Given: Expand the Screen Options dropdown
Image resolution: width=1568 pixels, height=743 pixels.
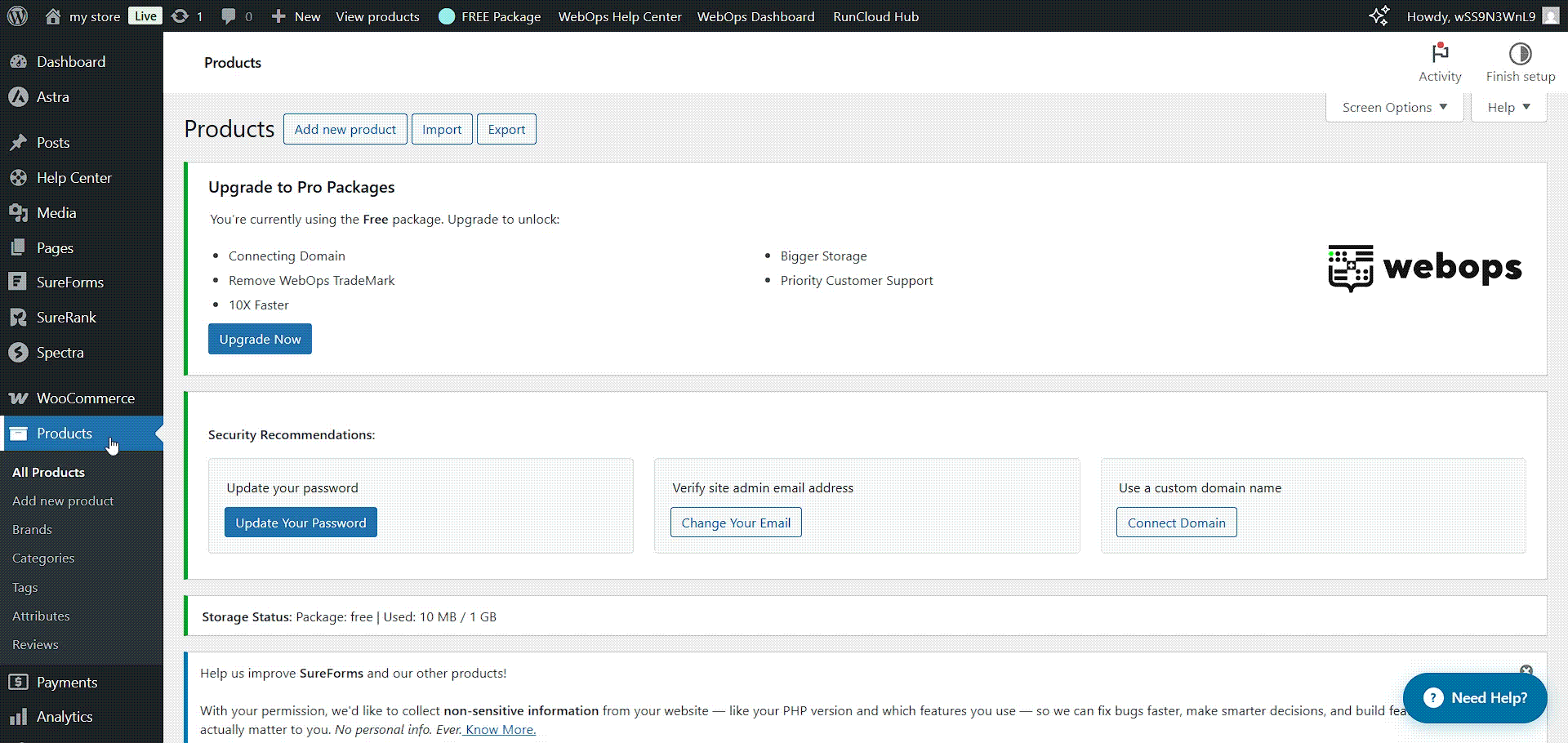Looking at the screenshot, I should coord(1394,108).
